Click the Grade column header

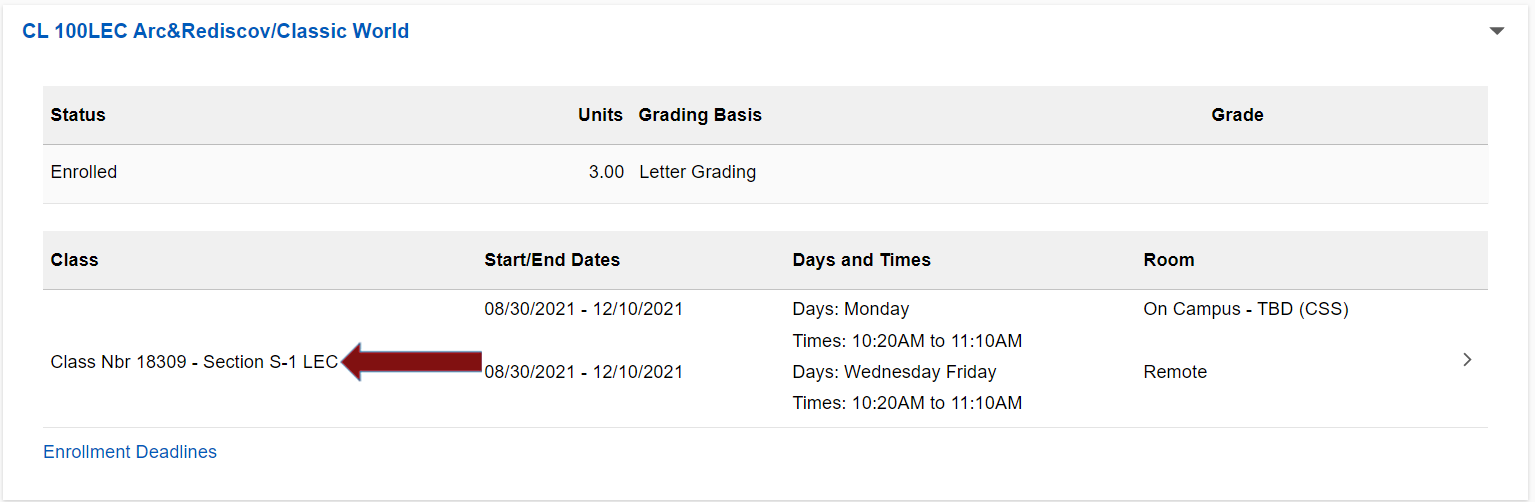click(x=1237, y=115)
